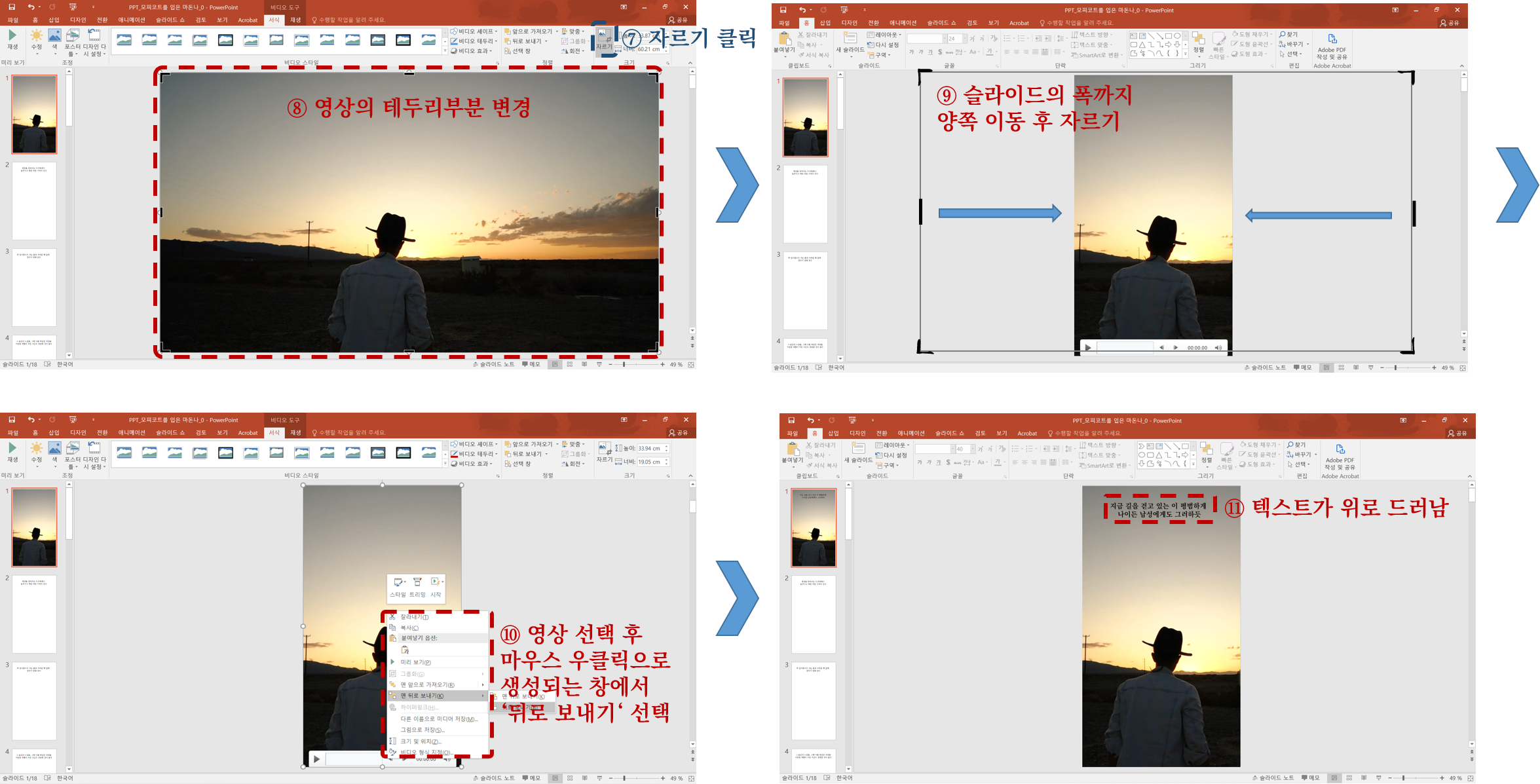Screen dimensions: 1540x784
Task: Toggle normal view in top-right status bar
Action: click(x=1326, y=367)
